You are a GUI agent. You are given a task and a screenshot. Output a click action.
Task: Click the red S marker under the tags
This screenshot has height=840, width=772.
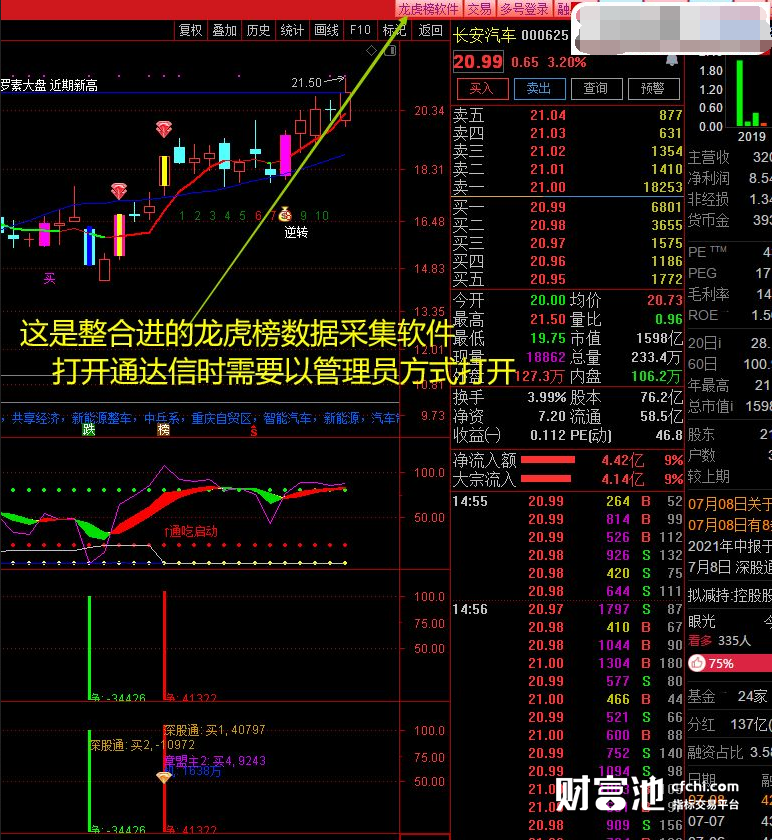click(253, 431)
